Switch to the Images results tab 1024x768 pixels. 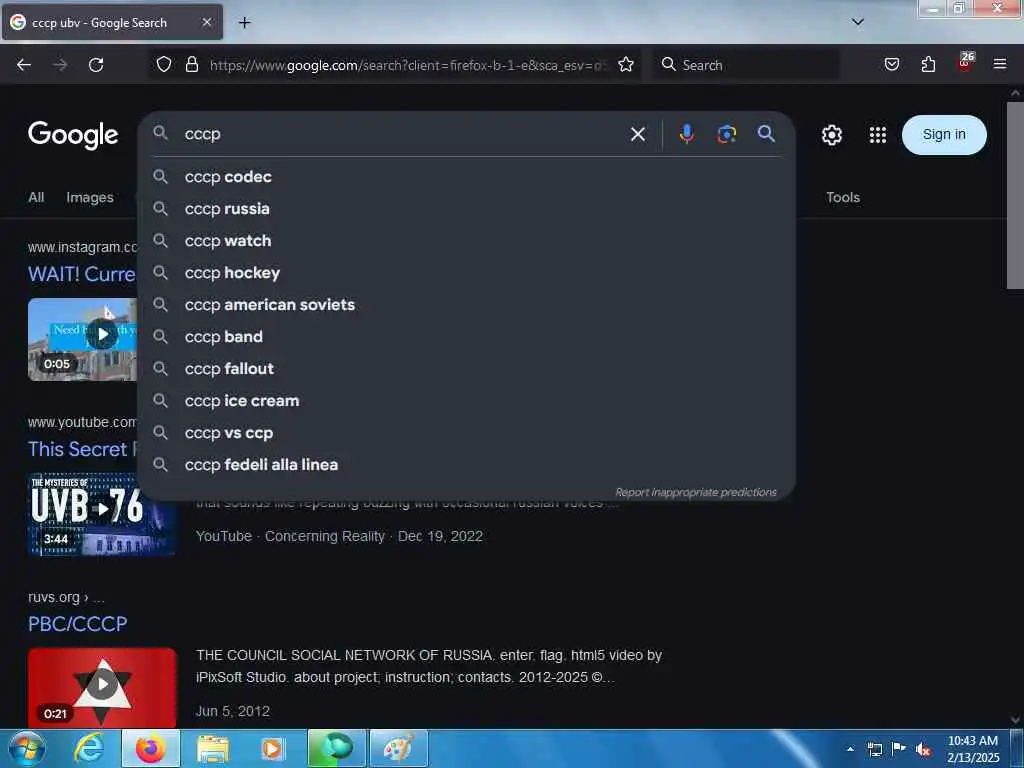89,197
